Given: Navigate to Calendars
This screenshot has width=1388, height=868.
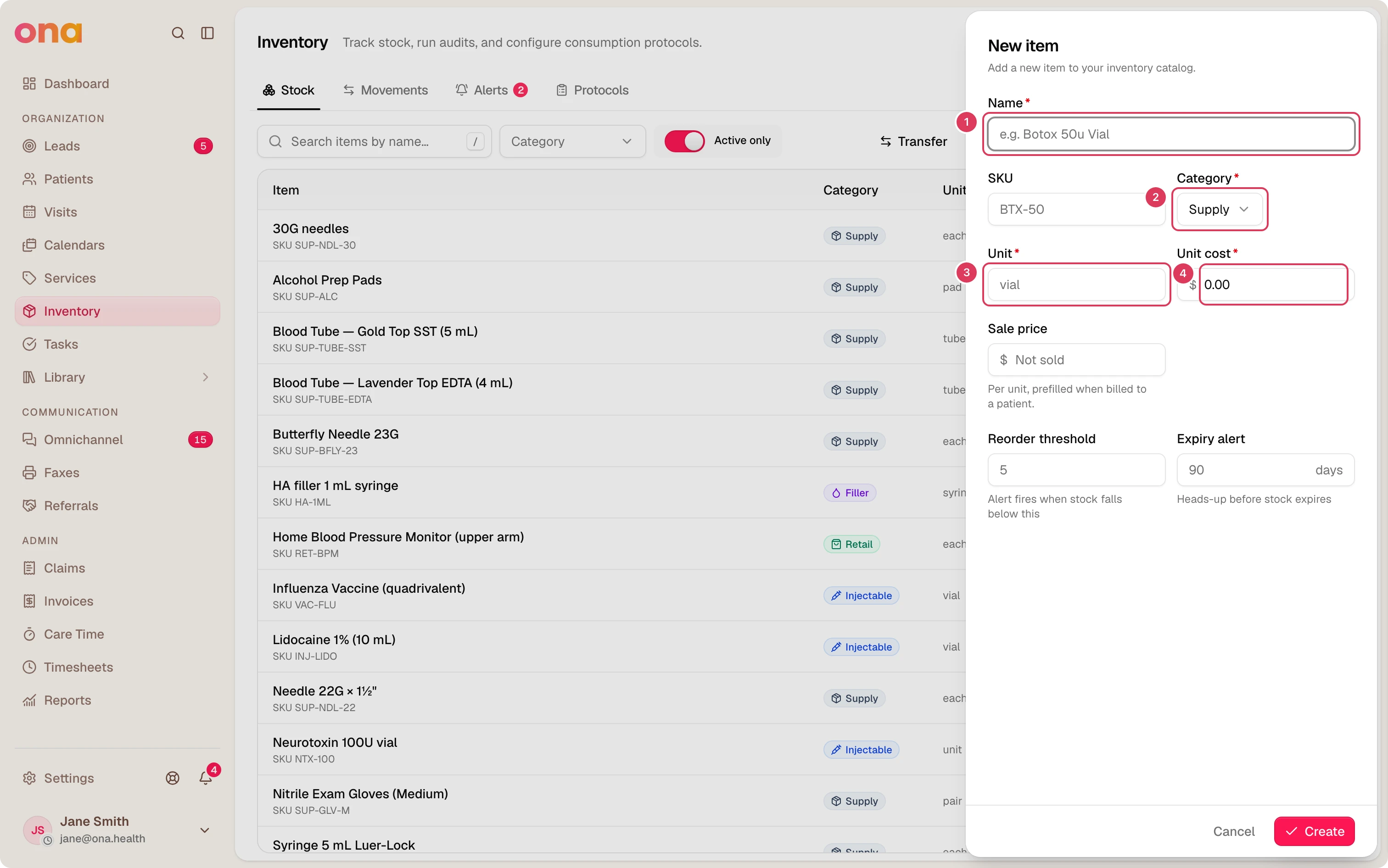Looking at the screenshot, I should pyautogui.click(x=117, y=245).
